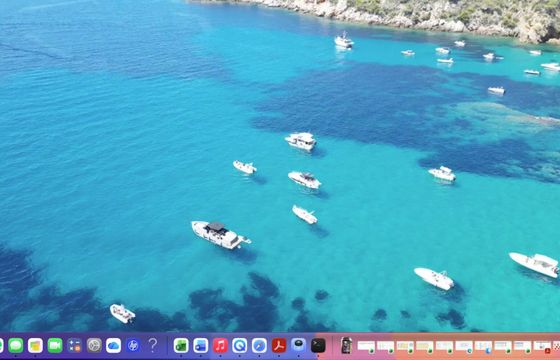The height and width of the screenshot is (360, 560).
Task: Launch the HP utility app icon
Action: pyautogui.click(x=133, y=345)
